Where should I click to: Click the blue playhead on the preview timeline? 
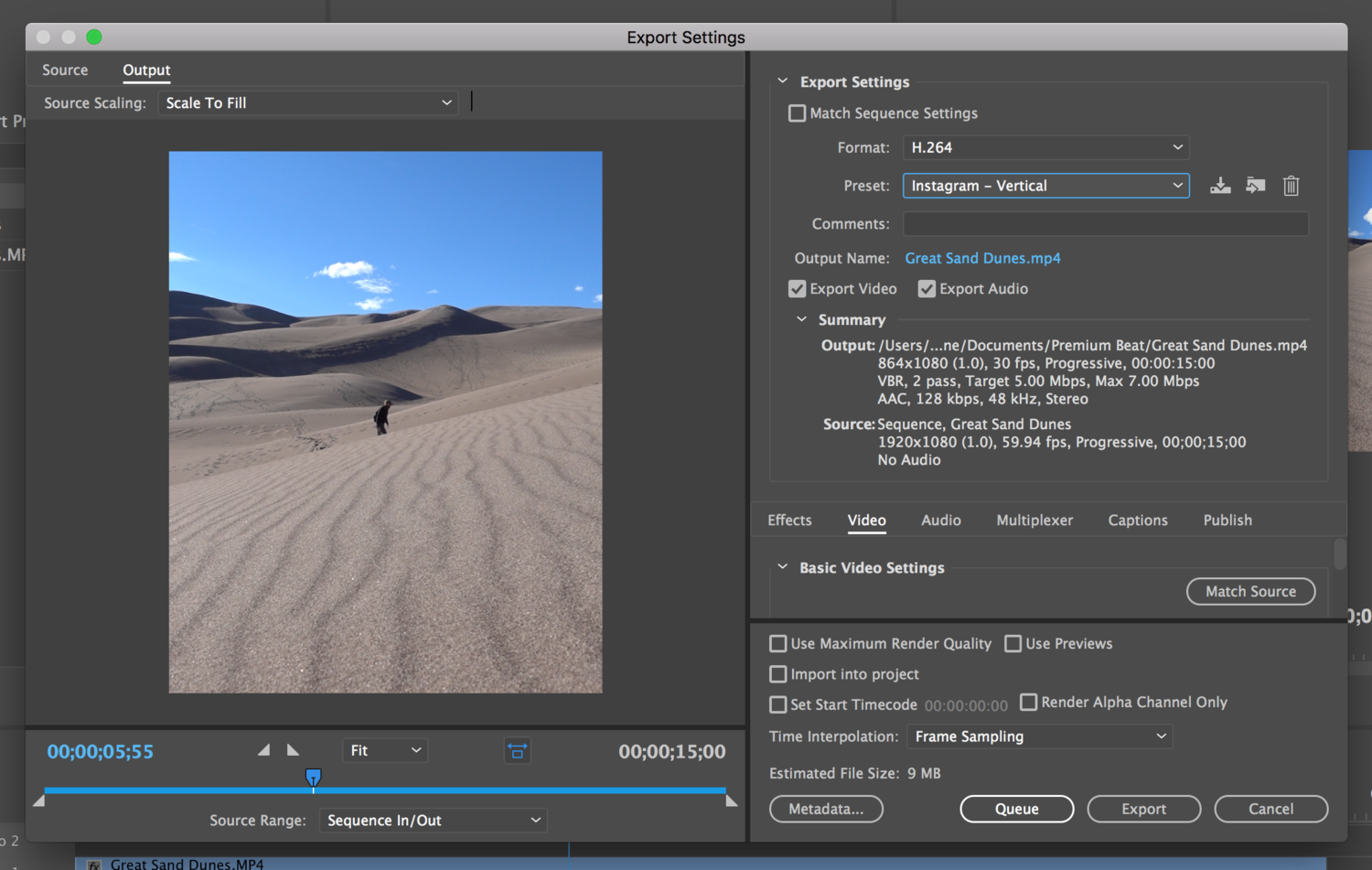(x=314, y=778)
